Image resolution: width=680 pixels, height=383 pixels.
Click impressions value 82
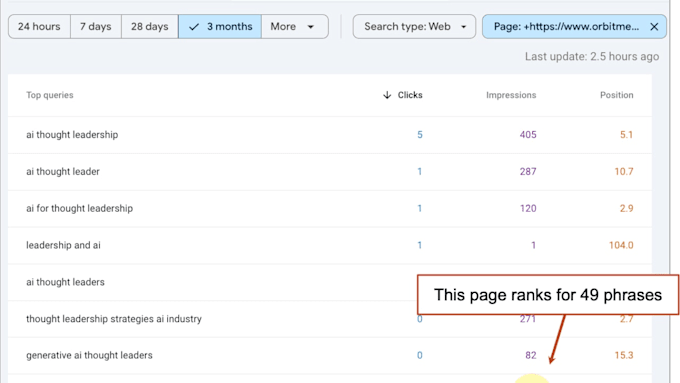[530, 355]
